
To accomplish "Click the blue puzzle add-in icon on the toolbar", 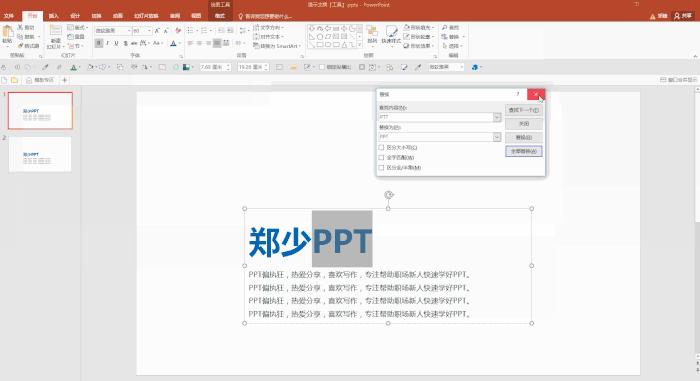I will (x=475, y=67).
